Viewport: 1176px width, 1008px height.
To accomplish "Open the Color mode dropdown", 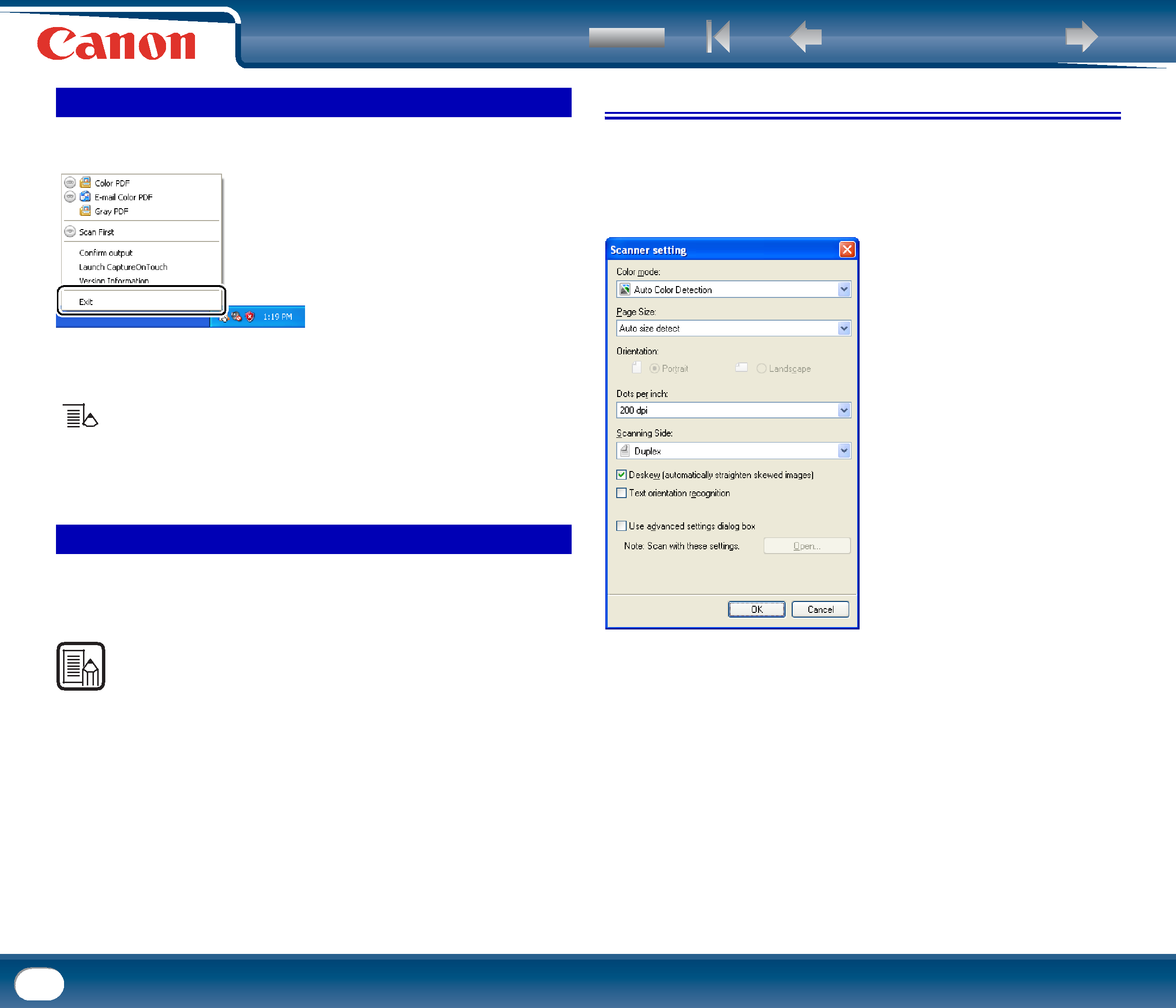I will tap(844, 289).
